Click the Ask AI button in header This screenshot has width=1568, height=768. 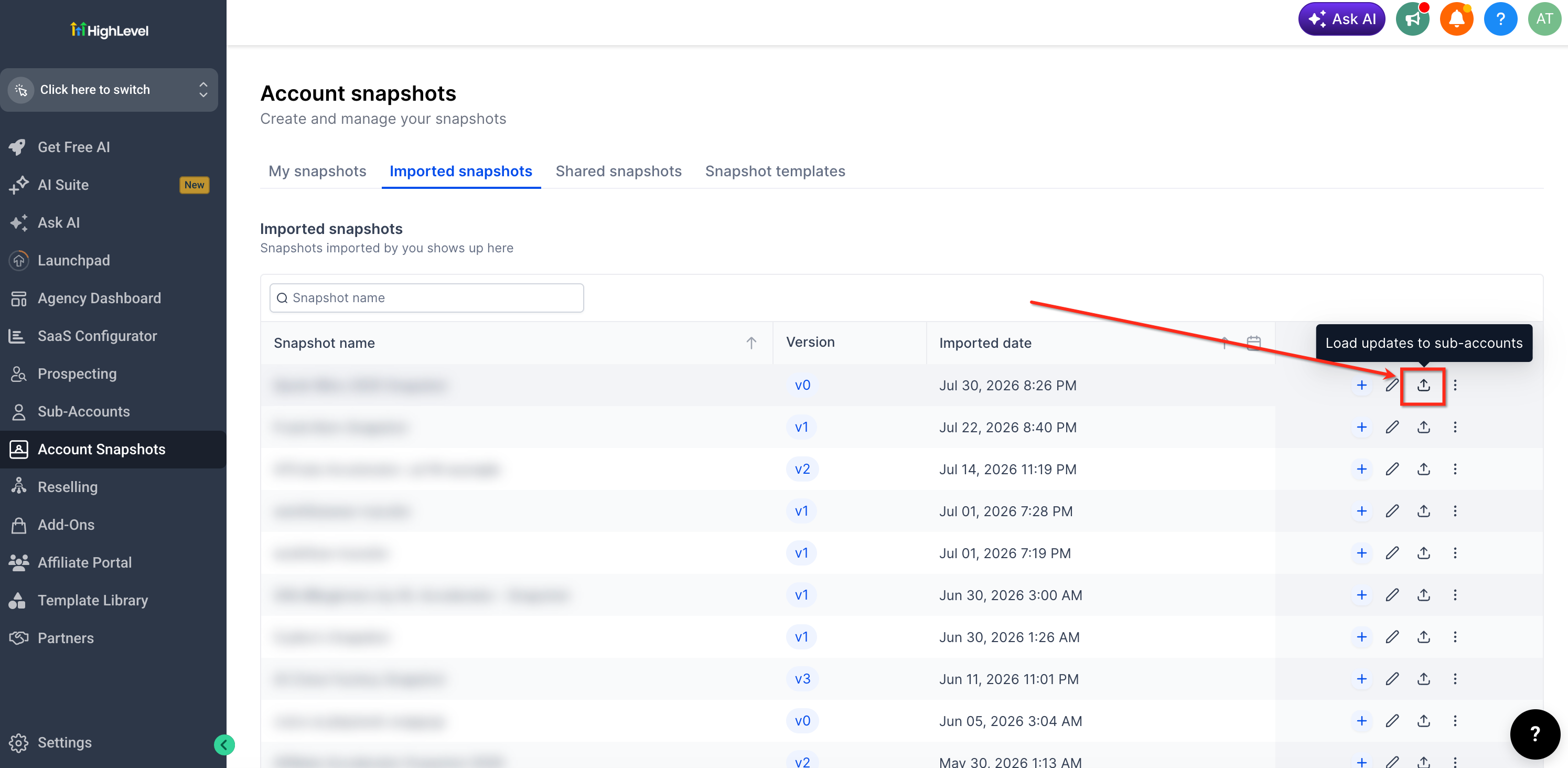tap(1341, 19)
